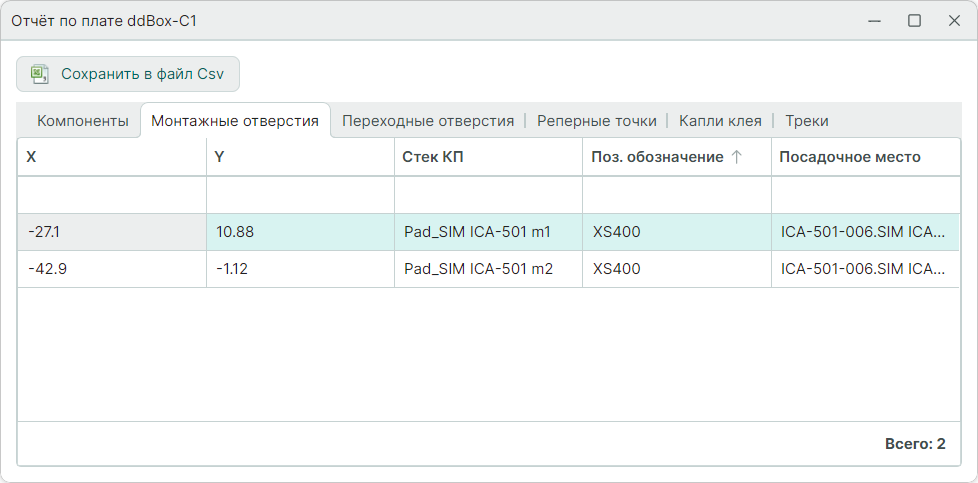Maximize the report window

tap(914, 20)
